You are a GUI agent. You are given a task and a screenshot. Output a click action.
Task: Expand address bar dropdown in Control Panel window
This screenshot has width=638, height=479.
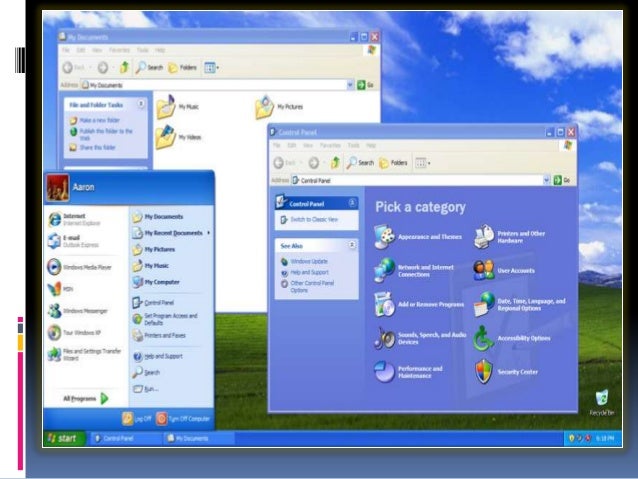(546, 180)
